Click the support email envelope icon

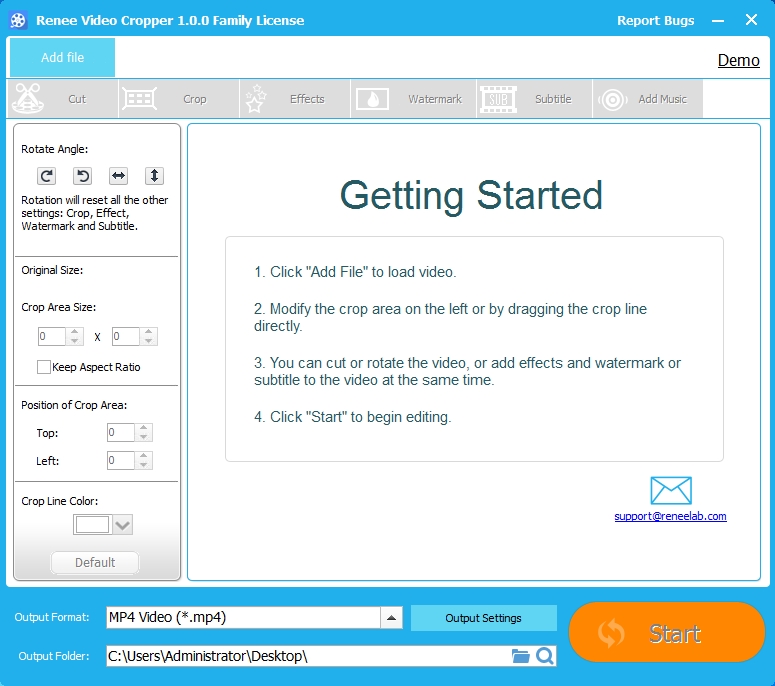(x=670, y=490)
